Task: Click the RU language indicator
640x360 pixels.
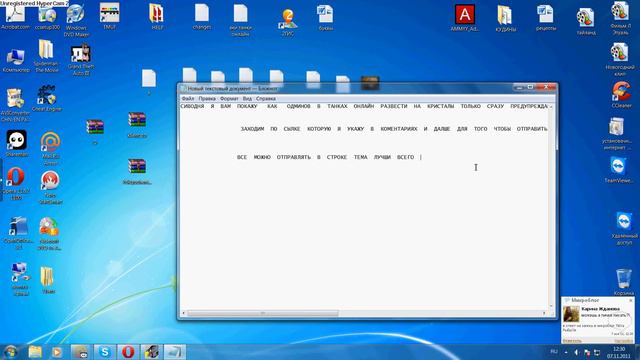Action: tap(554, 351)
